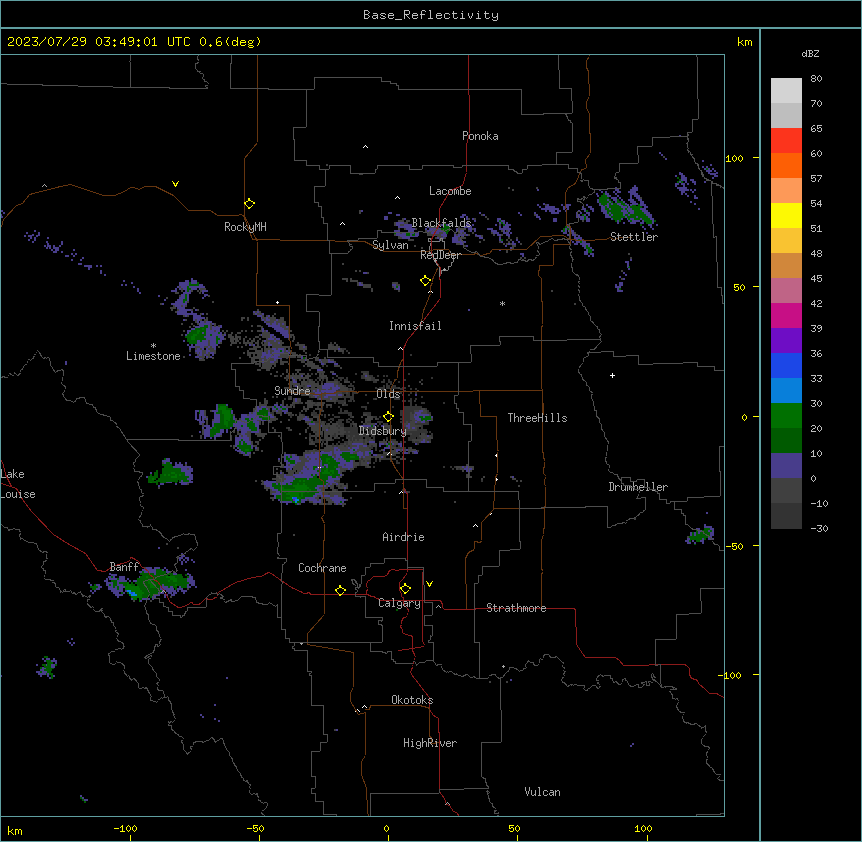The width and height of the screenshot is (862, 842).
Task: Select the red 65 dBZ color swatch
Action: click(x=786, y=140)
